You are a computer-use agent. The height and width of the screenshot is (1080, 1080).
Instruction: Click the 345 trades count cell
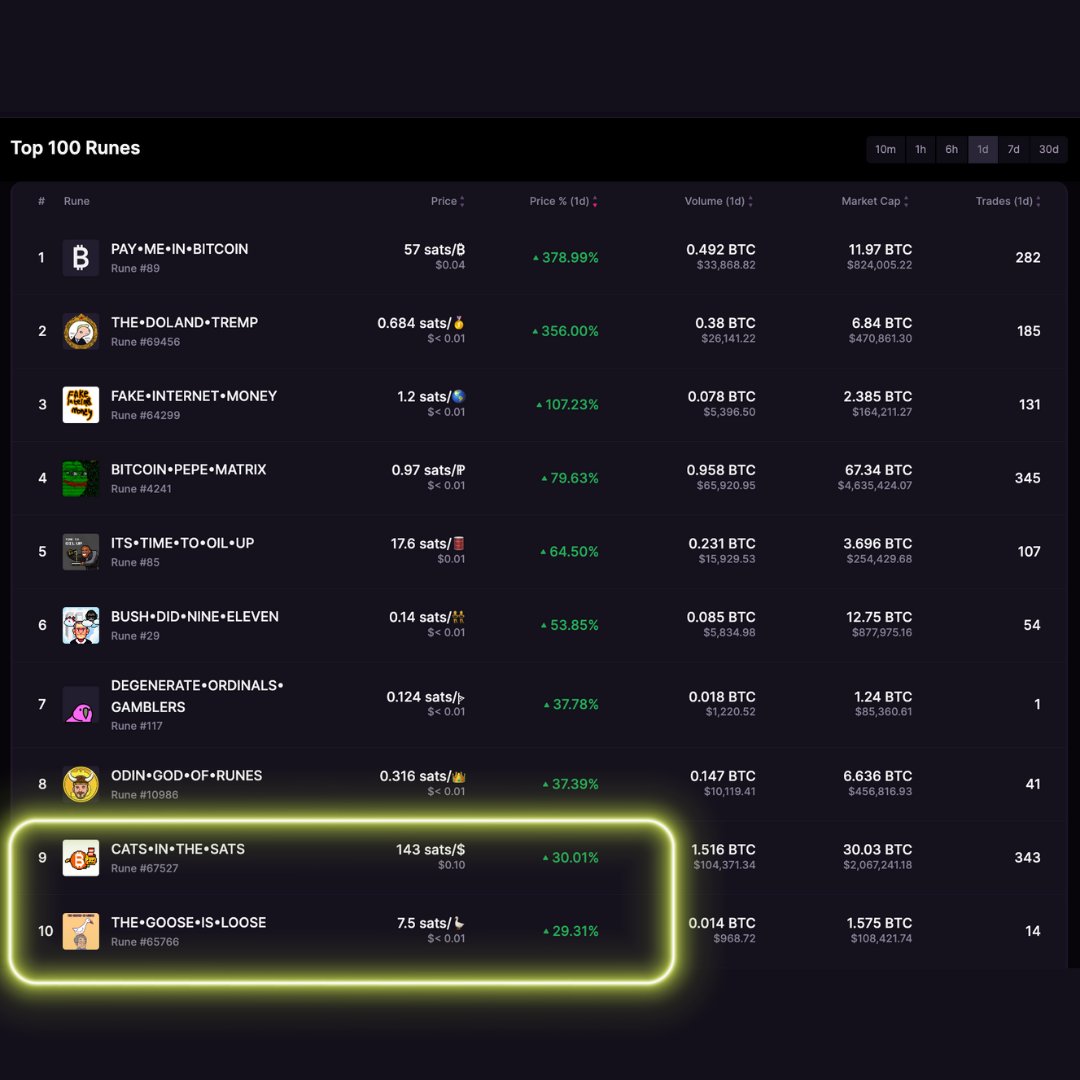[1028, 479]
